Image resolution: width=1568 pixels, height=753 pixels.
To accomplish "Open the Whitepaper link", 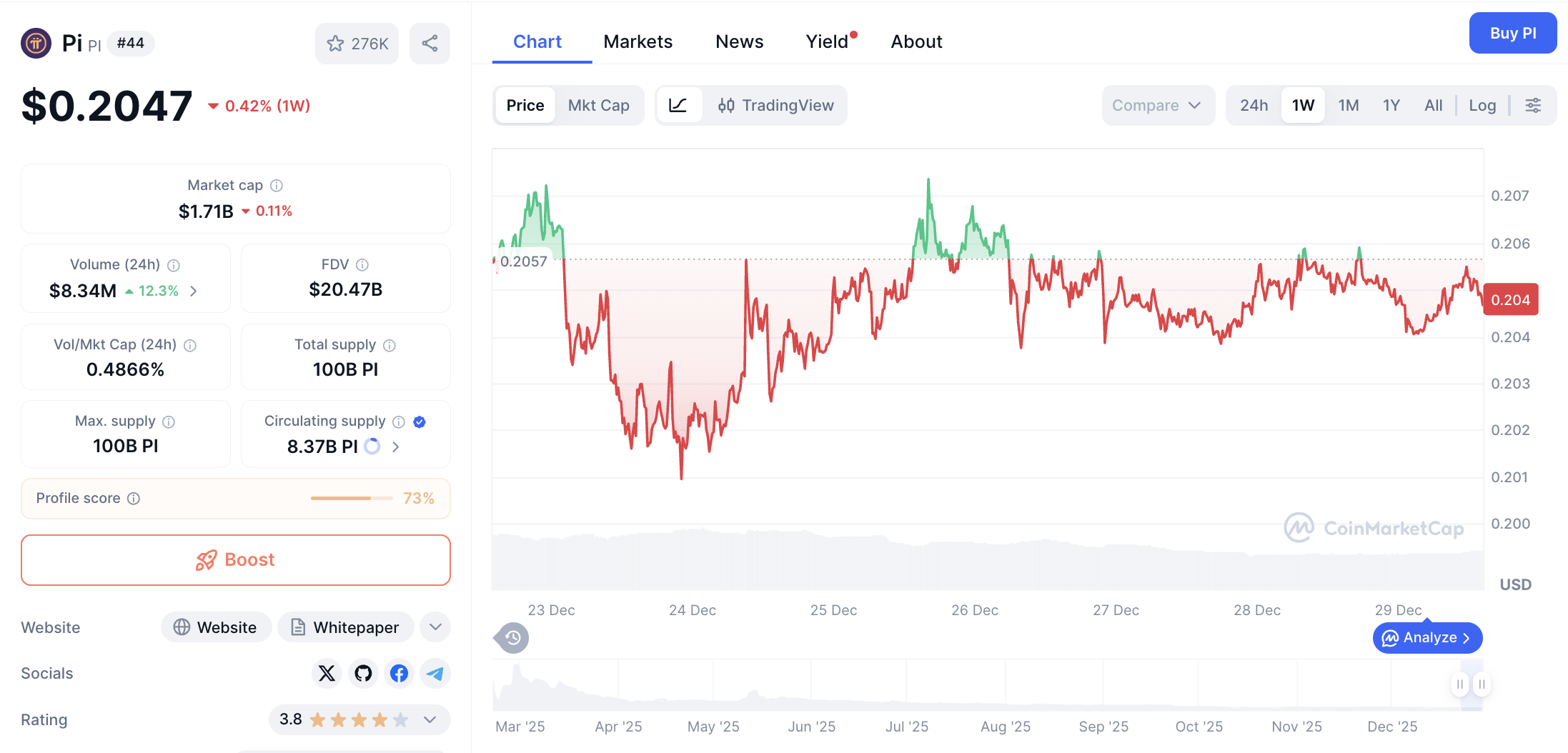I will click(x=346, y=627).
